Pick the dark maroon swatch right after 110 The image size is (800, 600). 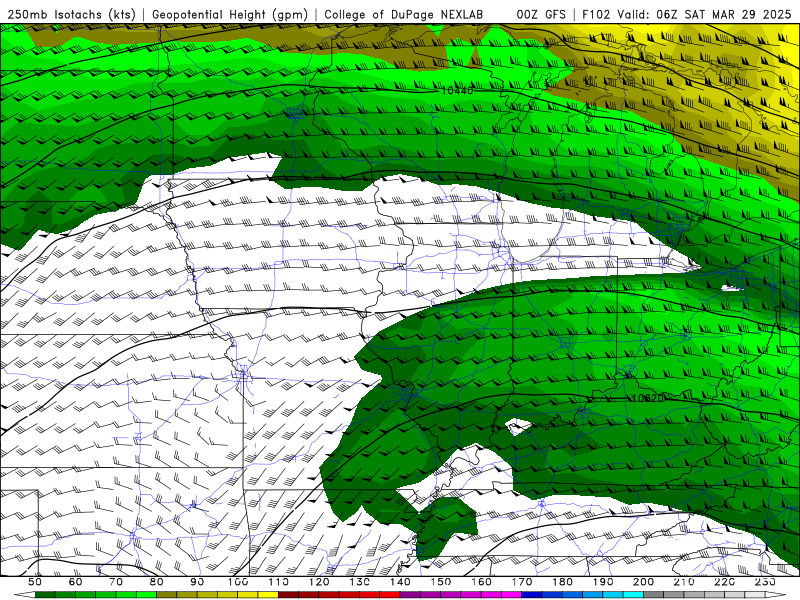pos(288,595)
